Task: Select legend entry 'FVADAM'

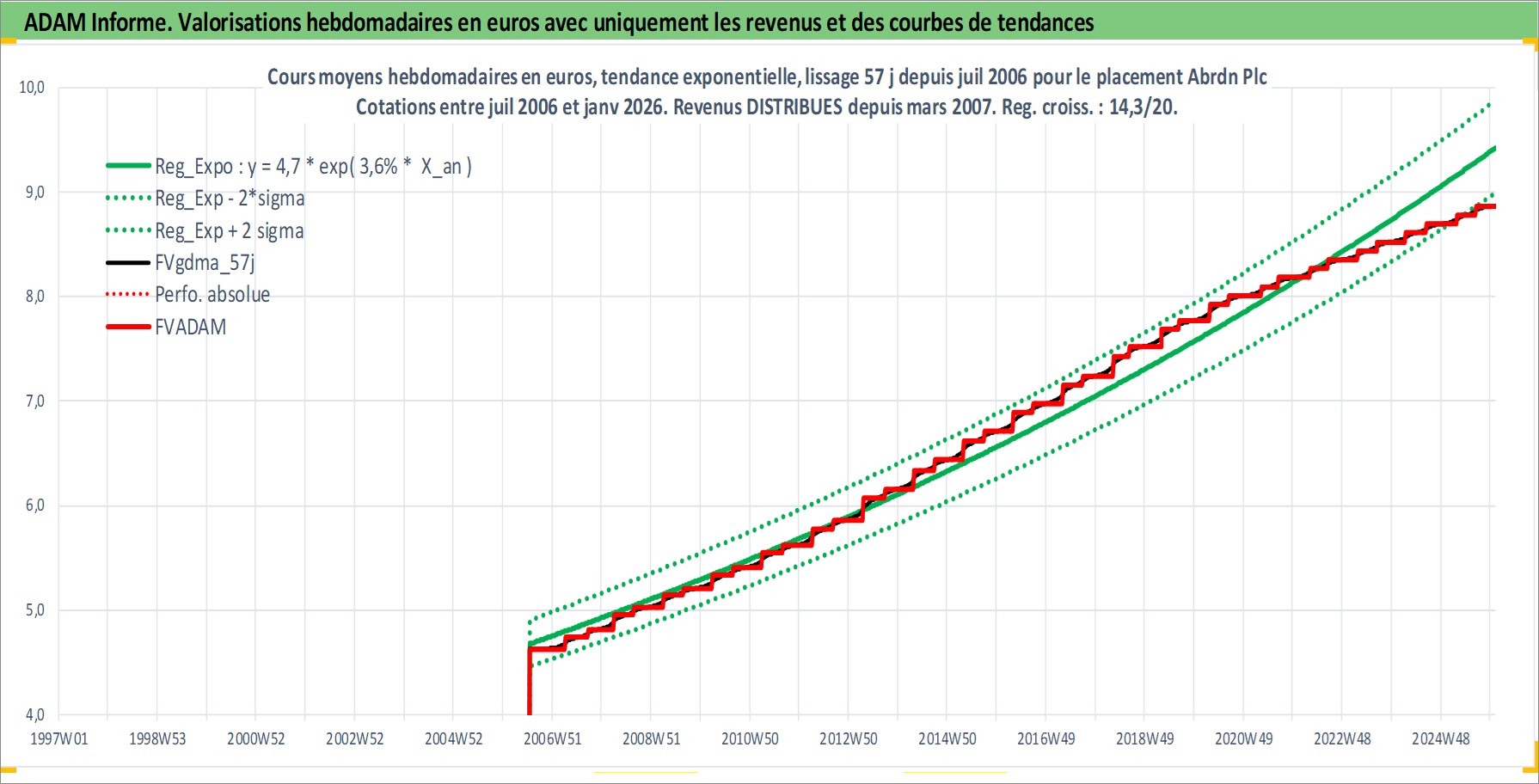Action: coord(190,327)
